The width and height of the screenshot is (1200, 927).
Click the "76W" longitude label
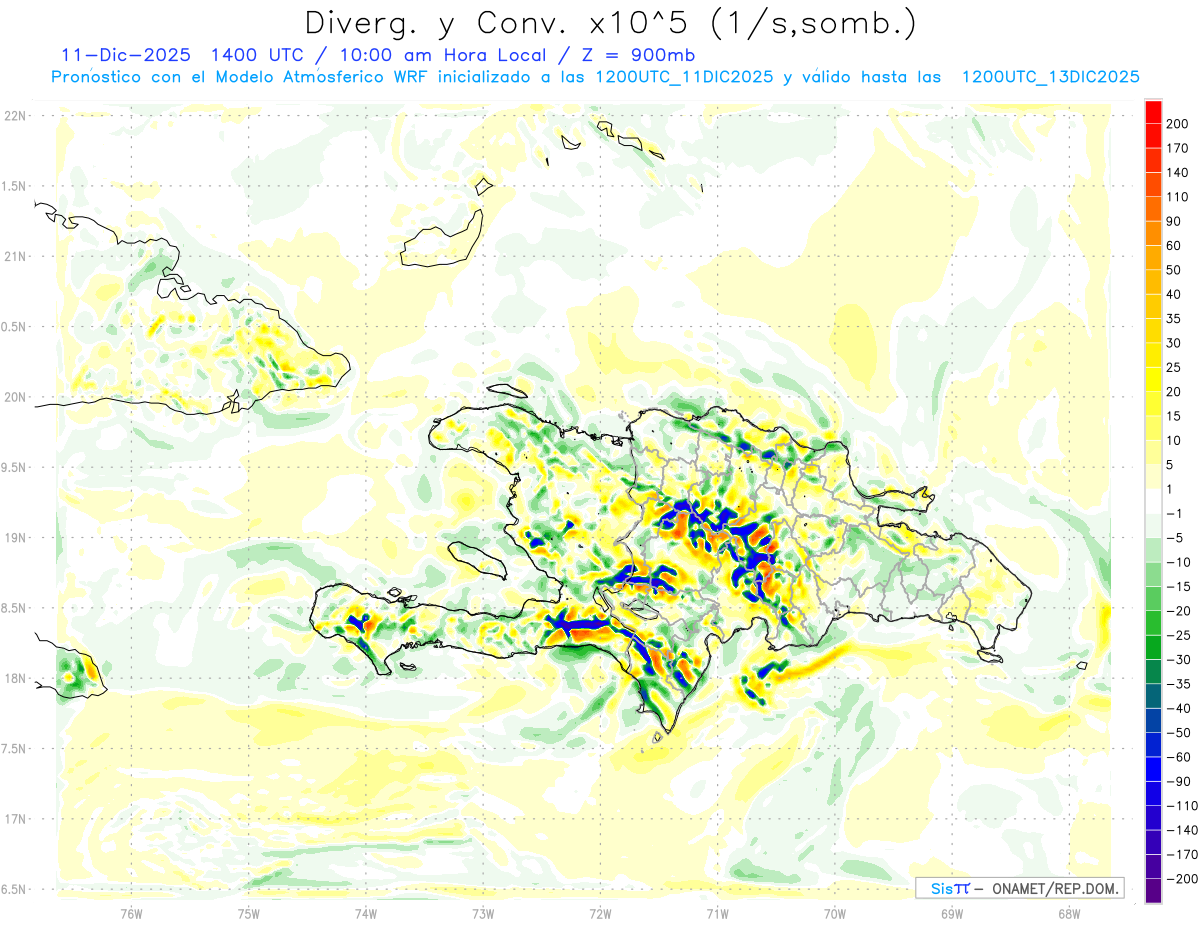(x=131, y=914)
